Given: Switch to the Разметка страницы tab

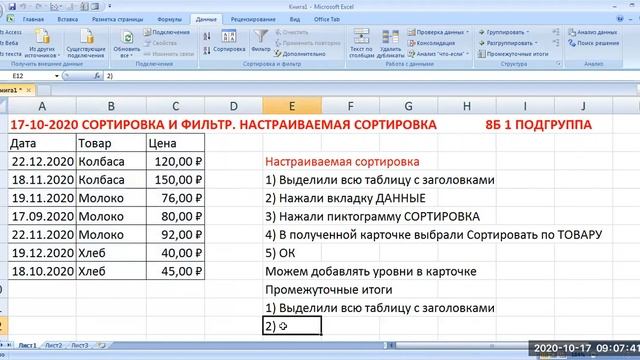Looking at the screenshot, I should click(118, 19).
